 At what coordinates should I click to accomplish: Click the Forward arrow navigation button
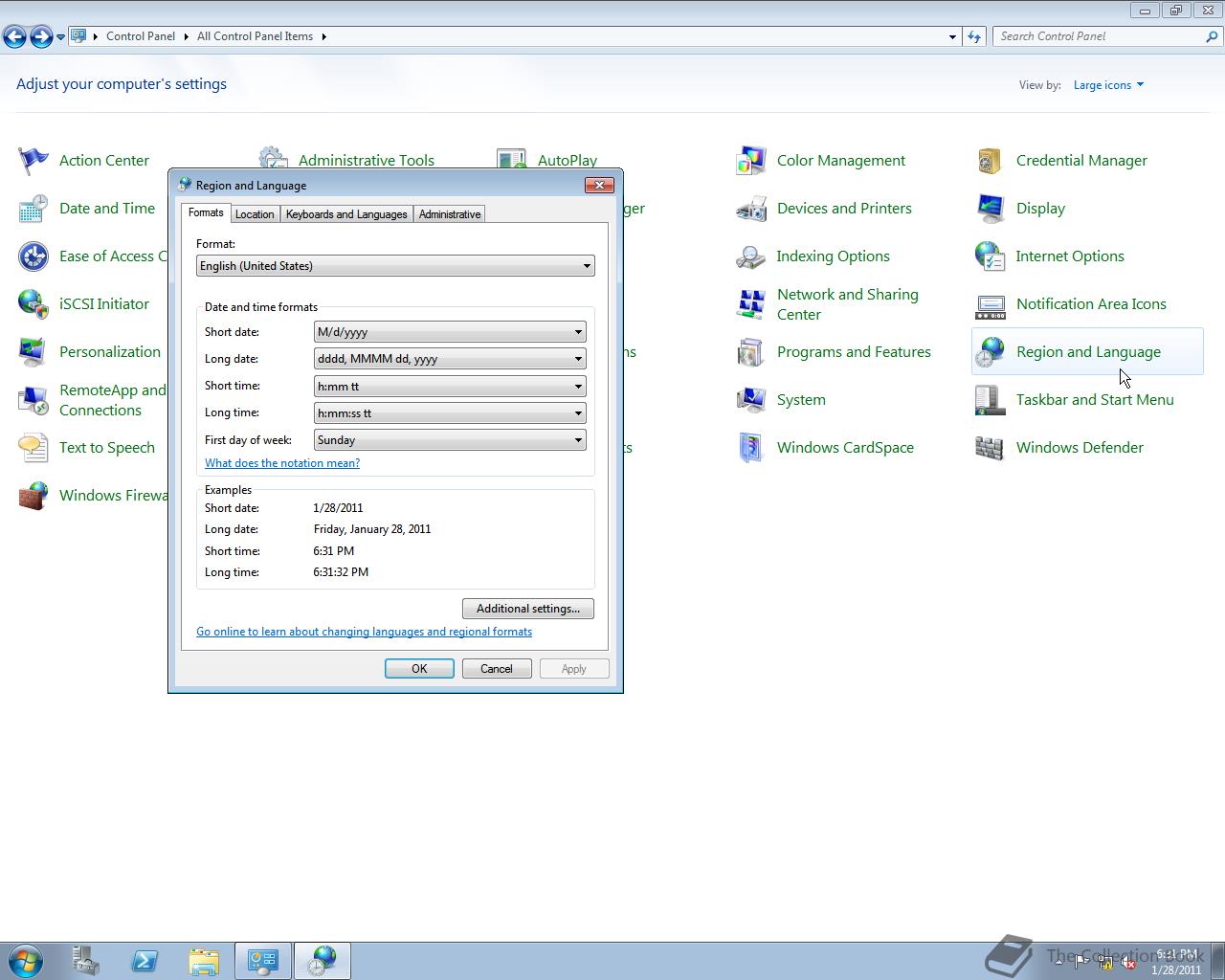[x=41, y=37]
